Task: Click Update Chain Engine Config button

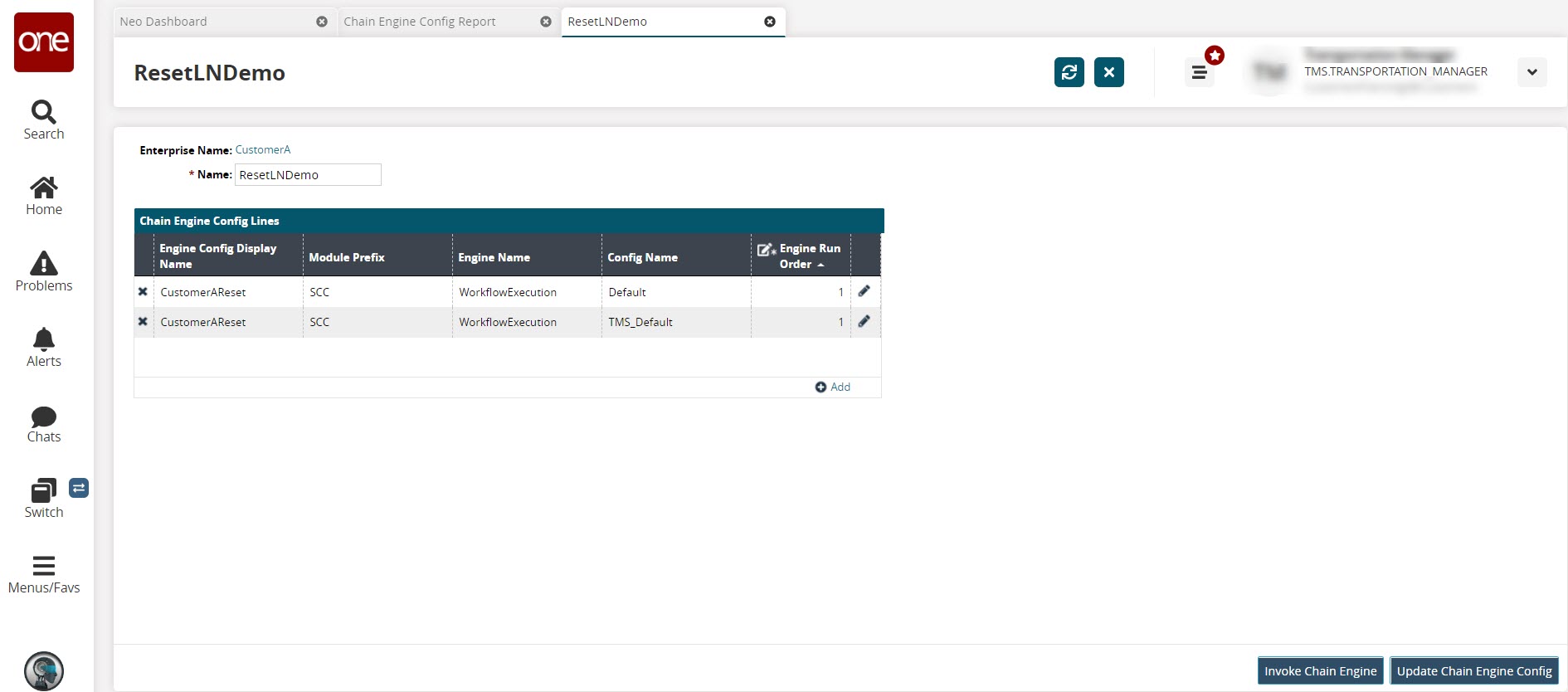Action: coord(1474,670)
